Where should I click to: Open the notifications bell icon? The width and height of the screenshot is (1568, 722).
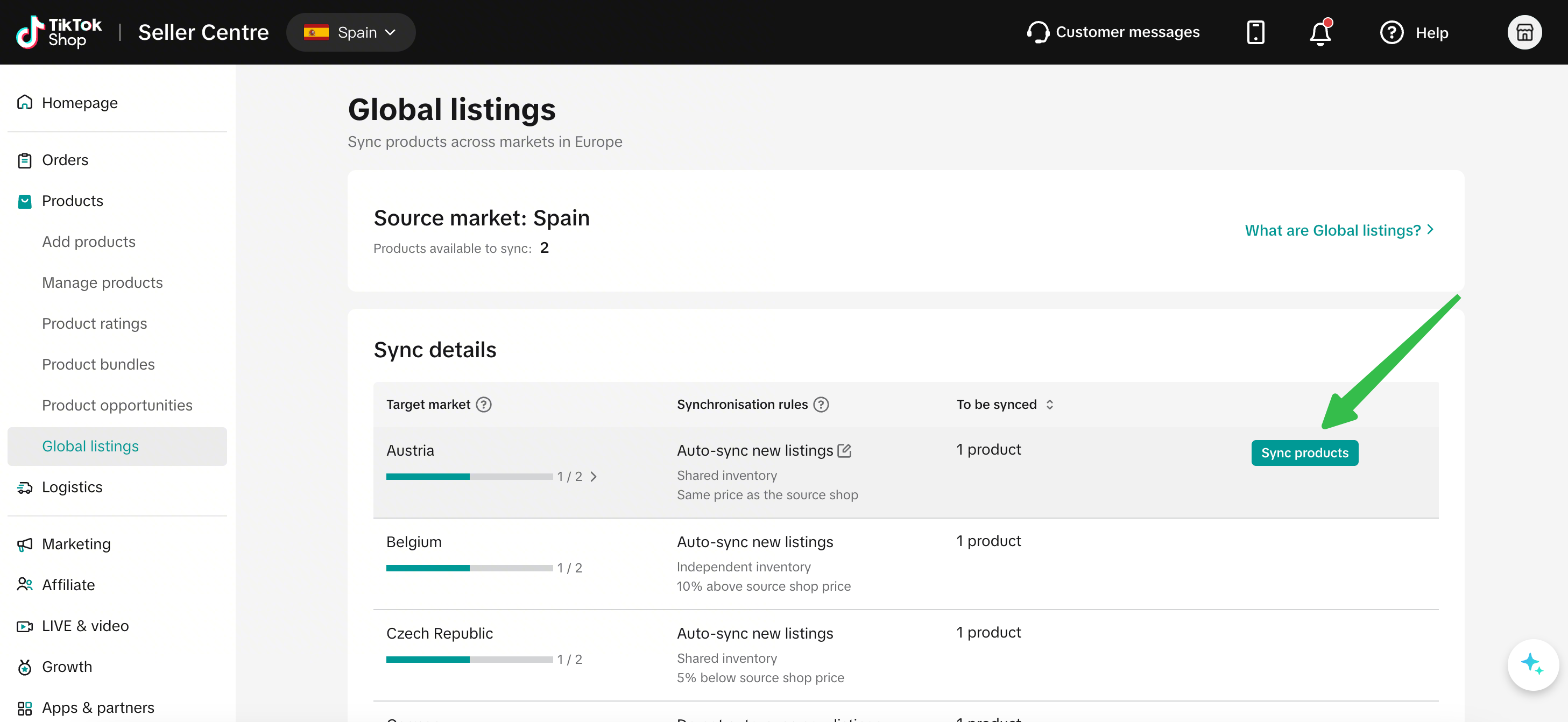pos(1320,32)
